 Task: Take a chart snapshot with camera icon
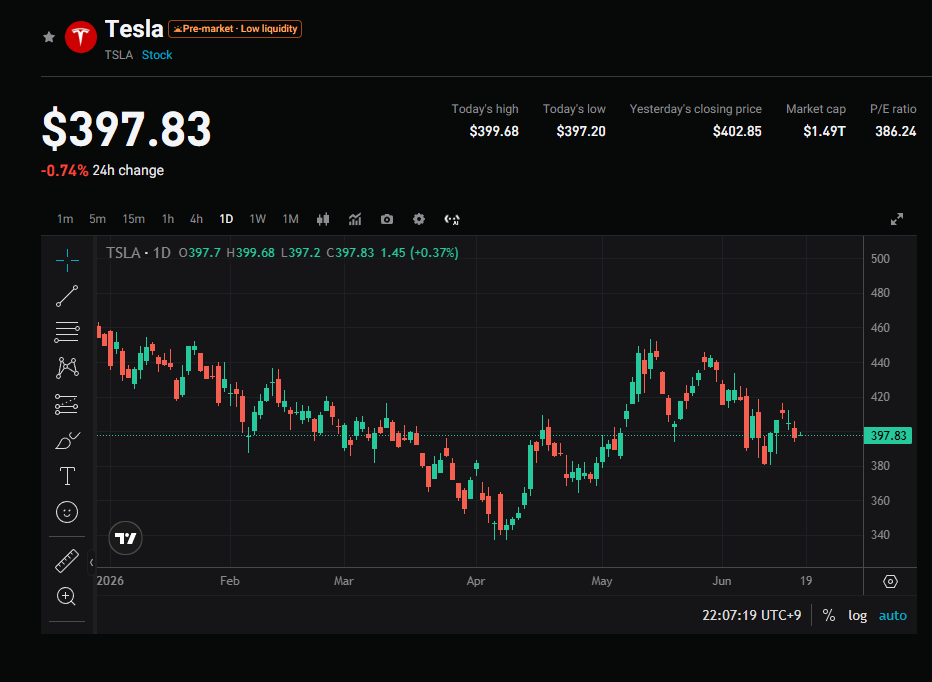[387, 219]
